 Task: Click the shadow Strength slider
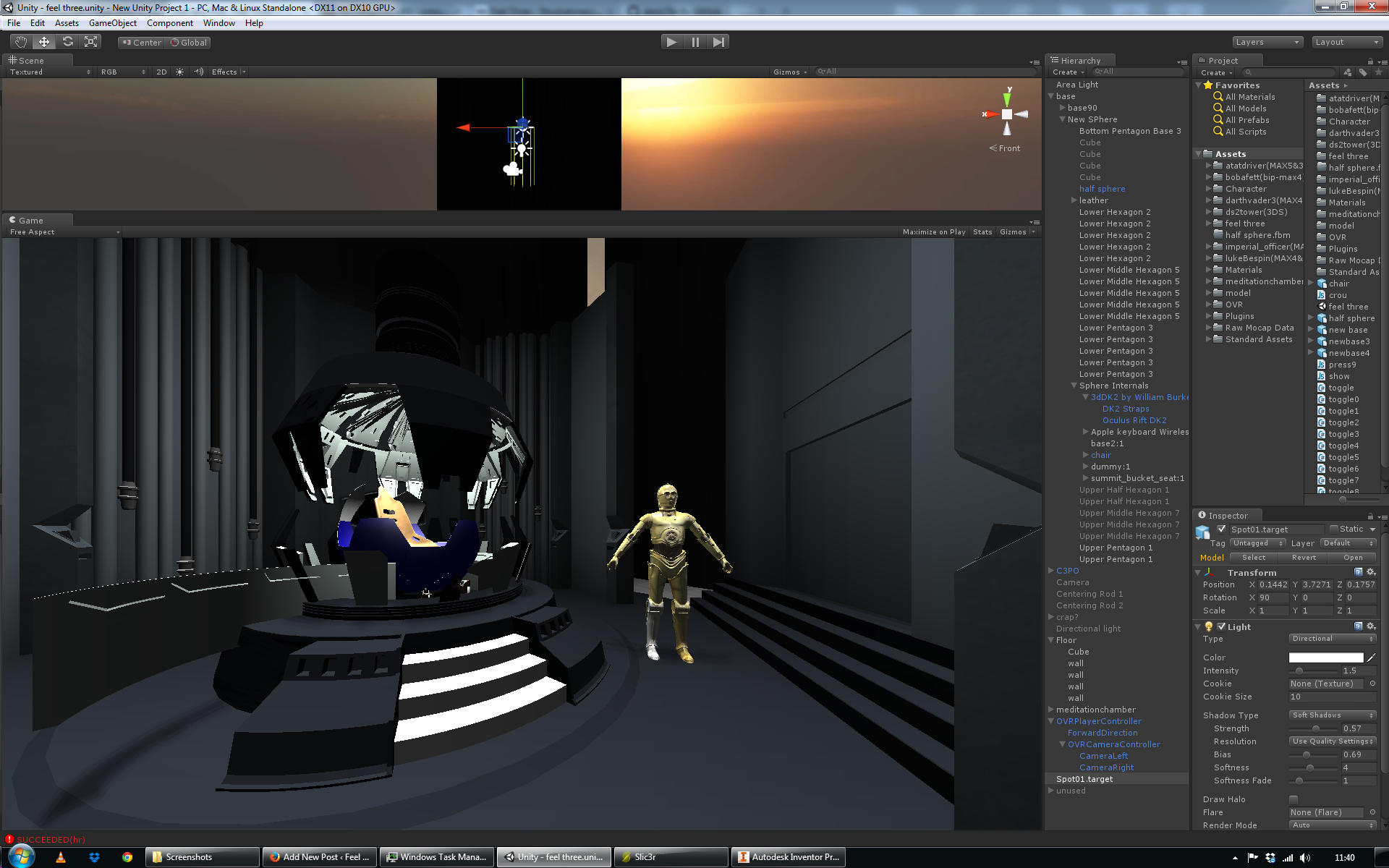click(1313, 728)
